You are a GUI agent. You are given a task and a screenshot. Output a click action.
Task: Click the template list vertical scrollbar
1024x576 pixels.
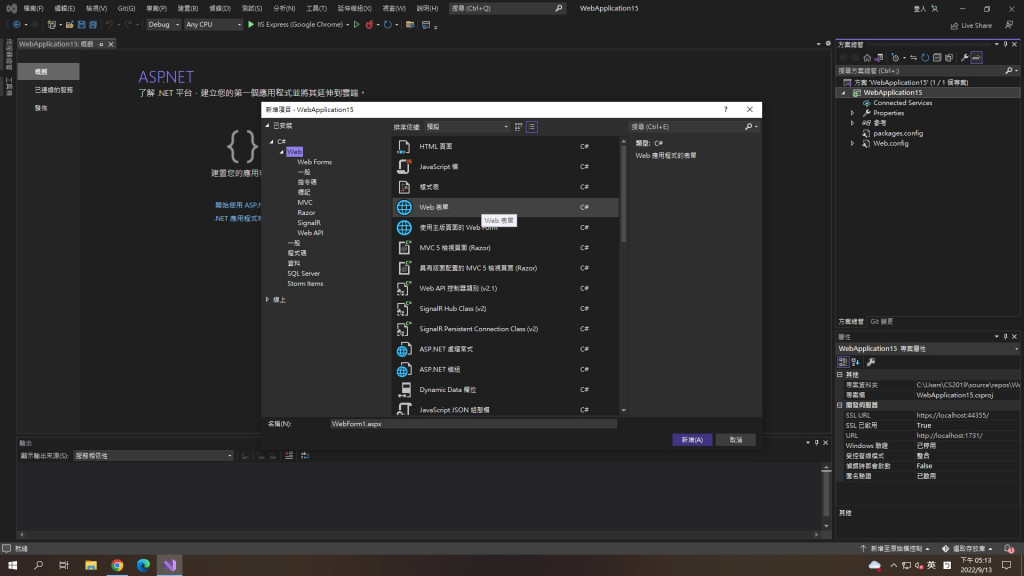pos(624,193)
